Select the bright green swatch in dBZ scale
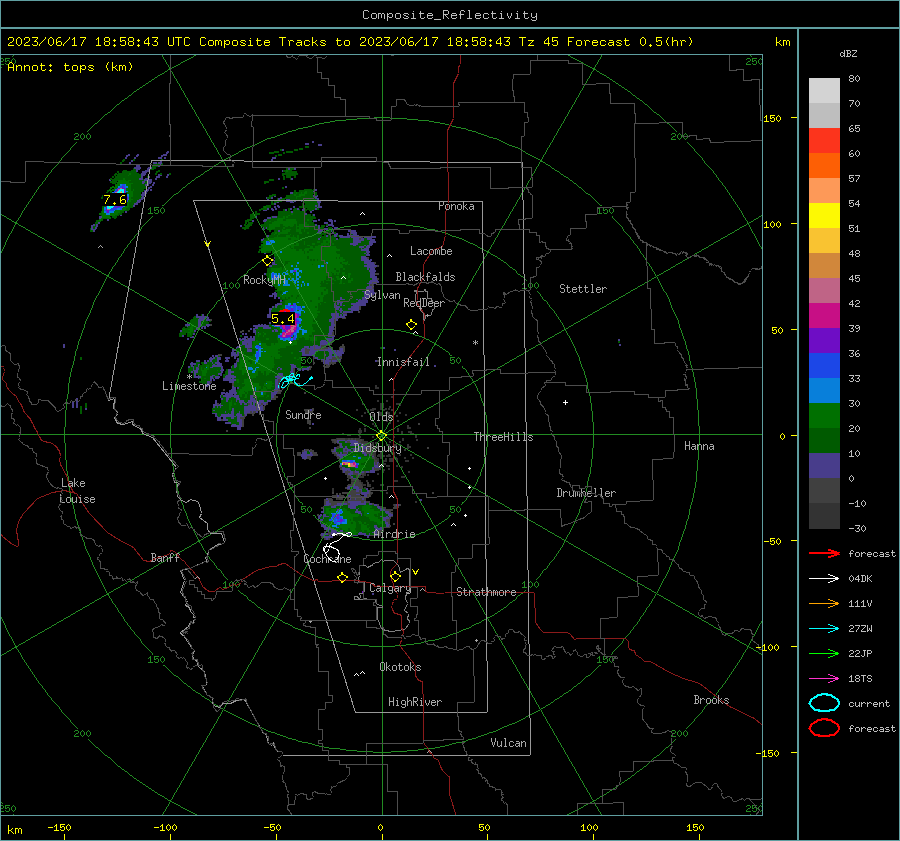The width and height of the screenshot is (900, 841). point(824,415)
